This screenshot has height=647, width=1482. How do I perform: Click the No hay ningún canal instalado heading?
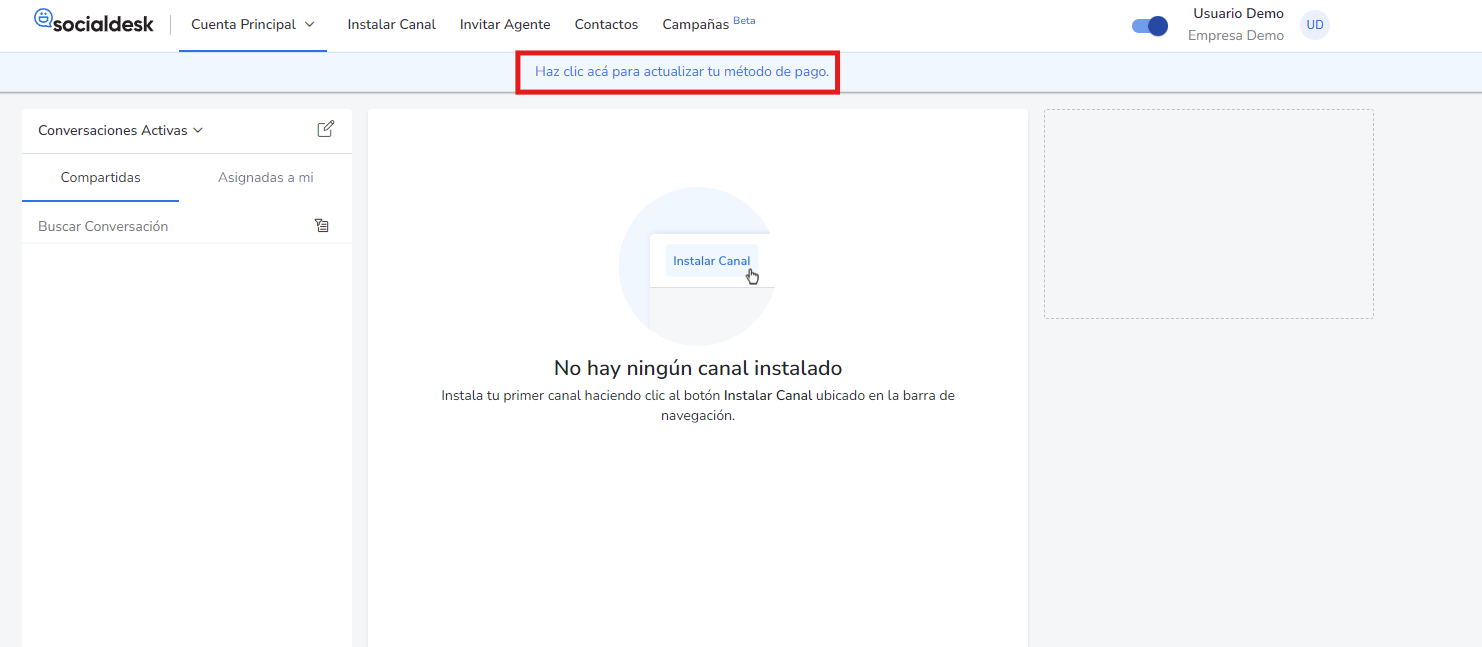coord(698,367)
